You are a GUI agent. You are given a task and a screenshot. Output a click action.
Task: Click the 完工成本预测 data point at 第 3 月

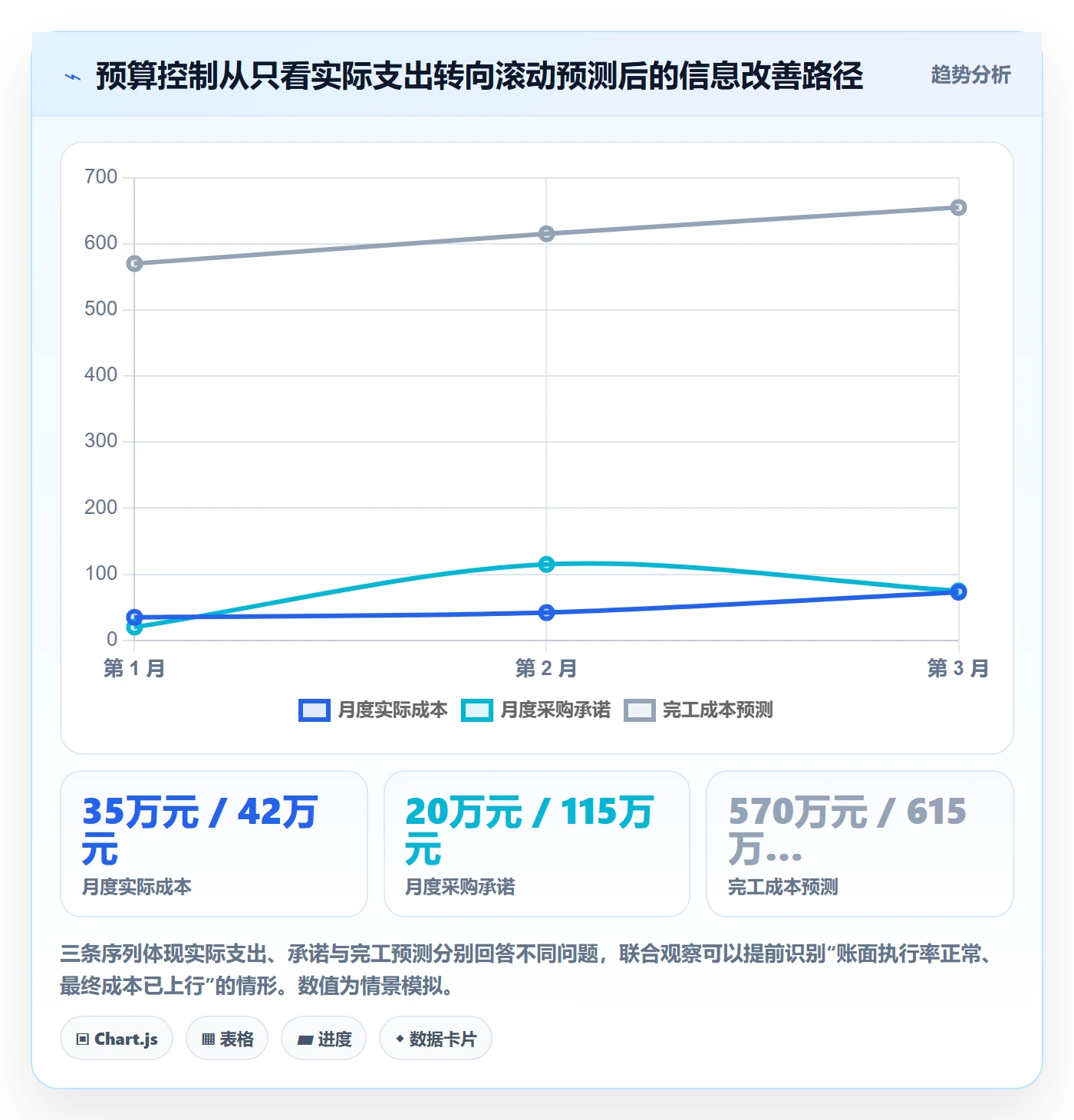click(x=958, y=208)
